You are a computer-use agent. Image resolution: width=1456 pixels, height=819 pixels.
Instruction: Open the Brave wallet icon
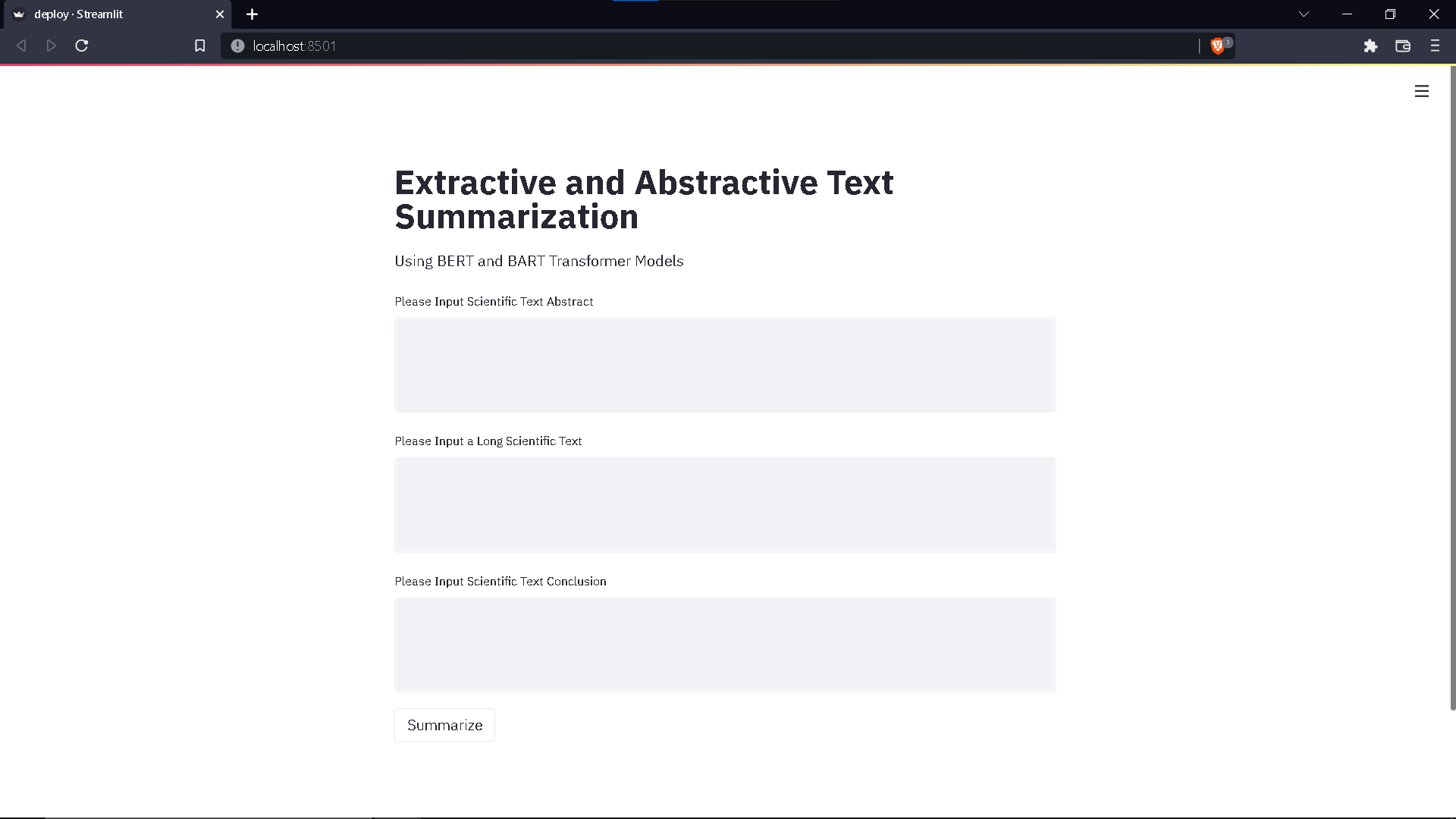pos(1402,46)
